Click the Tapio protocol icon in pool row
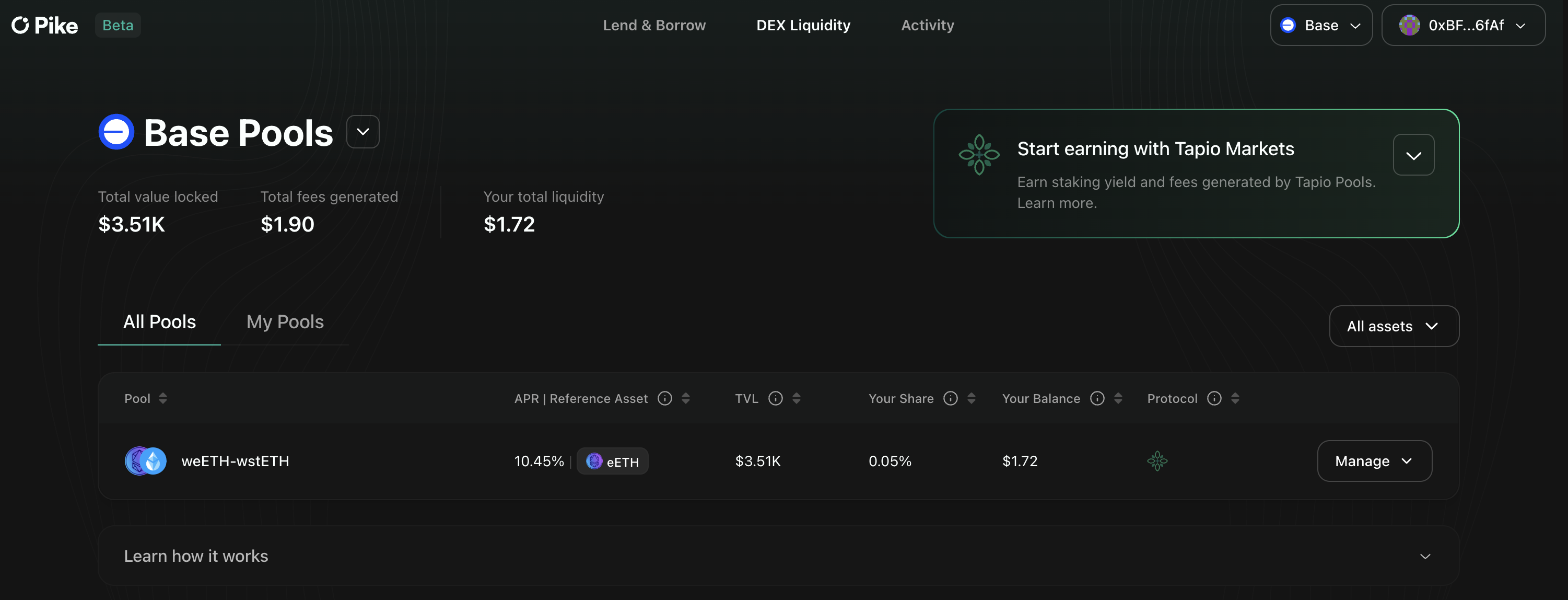The height and width of the screenshot is (600, 1568). pos(1157,461)
